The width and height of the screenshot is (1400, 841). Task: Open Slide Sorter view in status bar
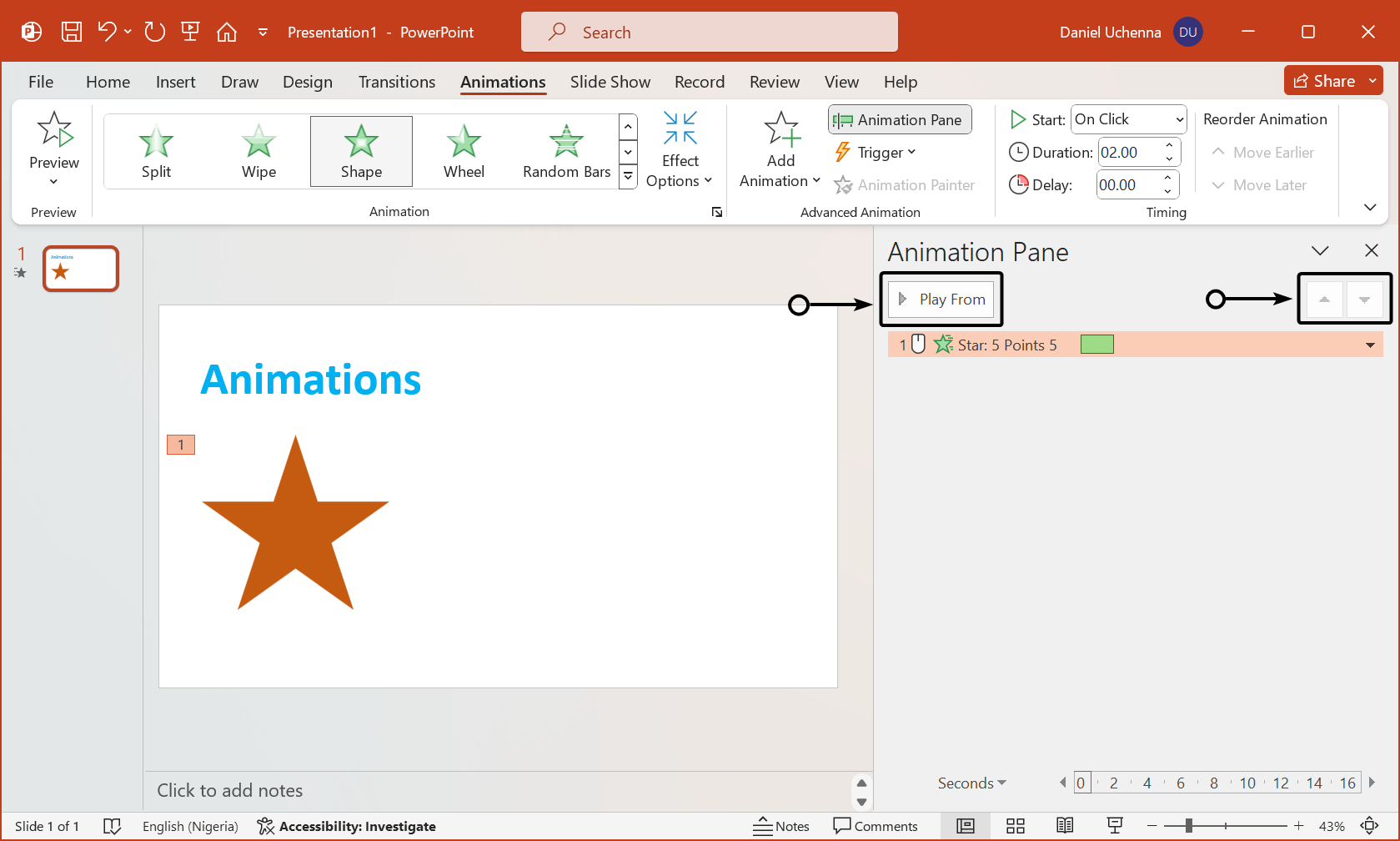(x=1015, y=826)
